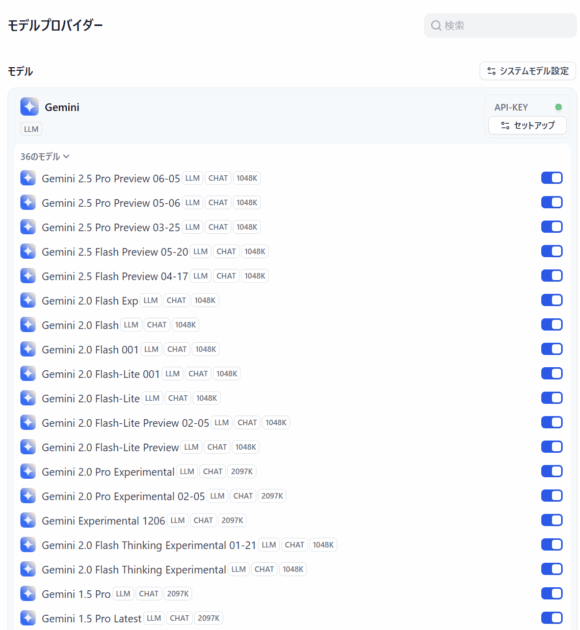Toggle off Gemini 2.0 Flash 001
580x630 pixels.
(551, 349)
